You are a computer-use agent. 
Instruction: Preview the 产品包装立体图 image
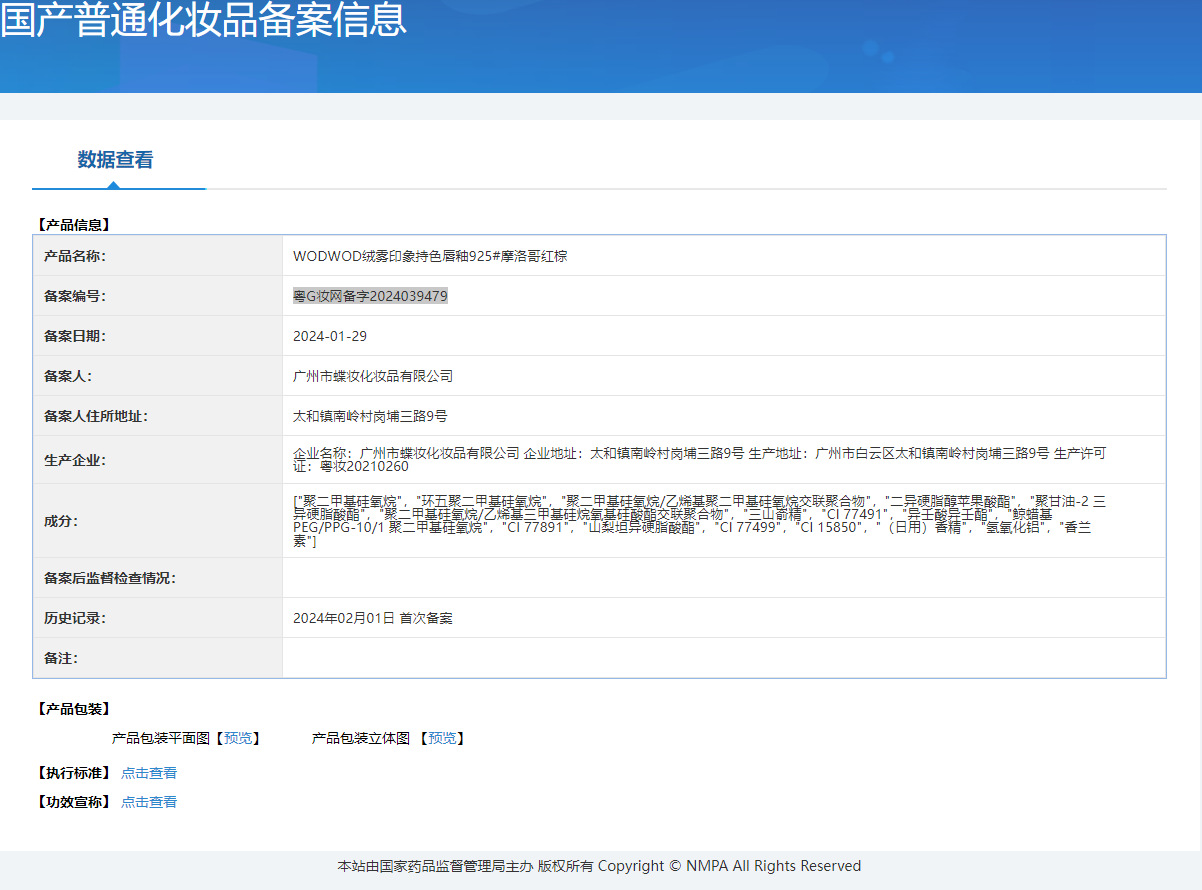point(443,738)
